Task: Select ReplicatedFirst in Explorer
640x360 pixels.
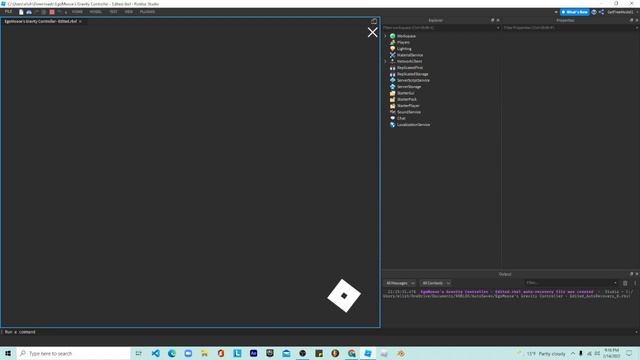Action: coord(410,68)
